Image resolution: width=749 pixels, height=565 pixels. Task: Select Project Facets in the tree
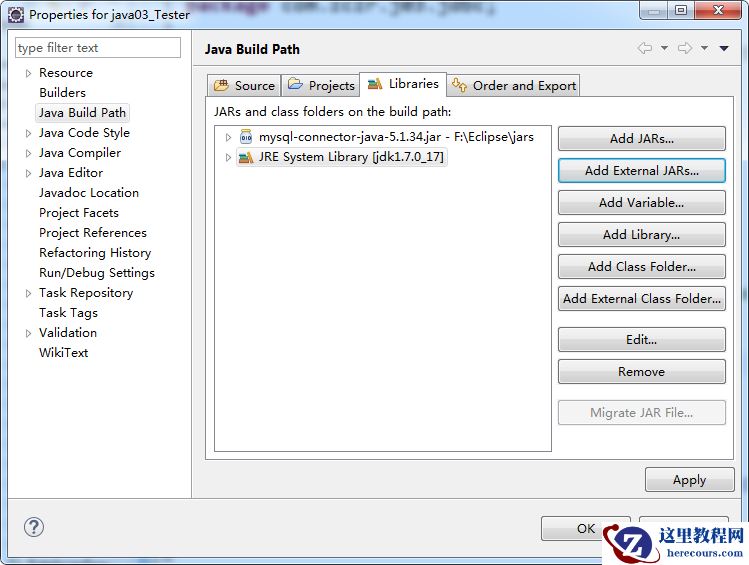(x=79, y=213)
